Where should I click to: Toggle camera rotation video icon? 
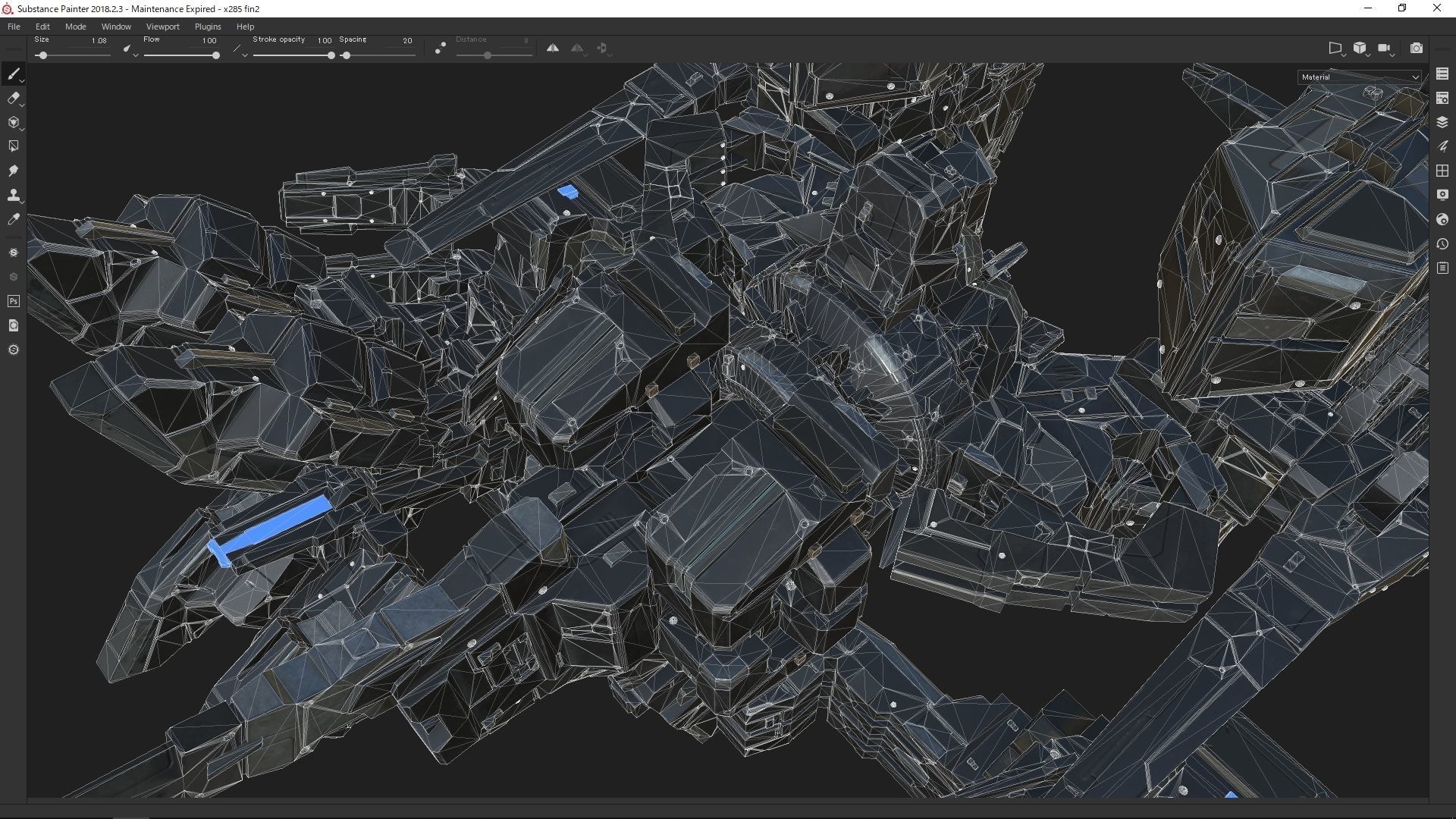coord(1384,48)
